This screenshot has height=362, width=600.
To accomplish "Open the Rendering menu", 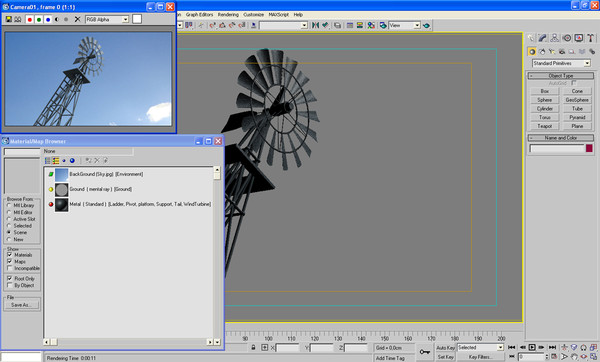I will 228,15.
